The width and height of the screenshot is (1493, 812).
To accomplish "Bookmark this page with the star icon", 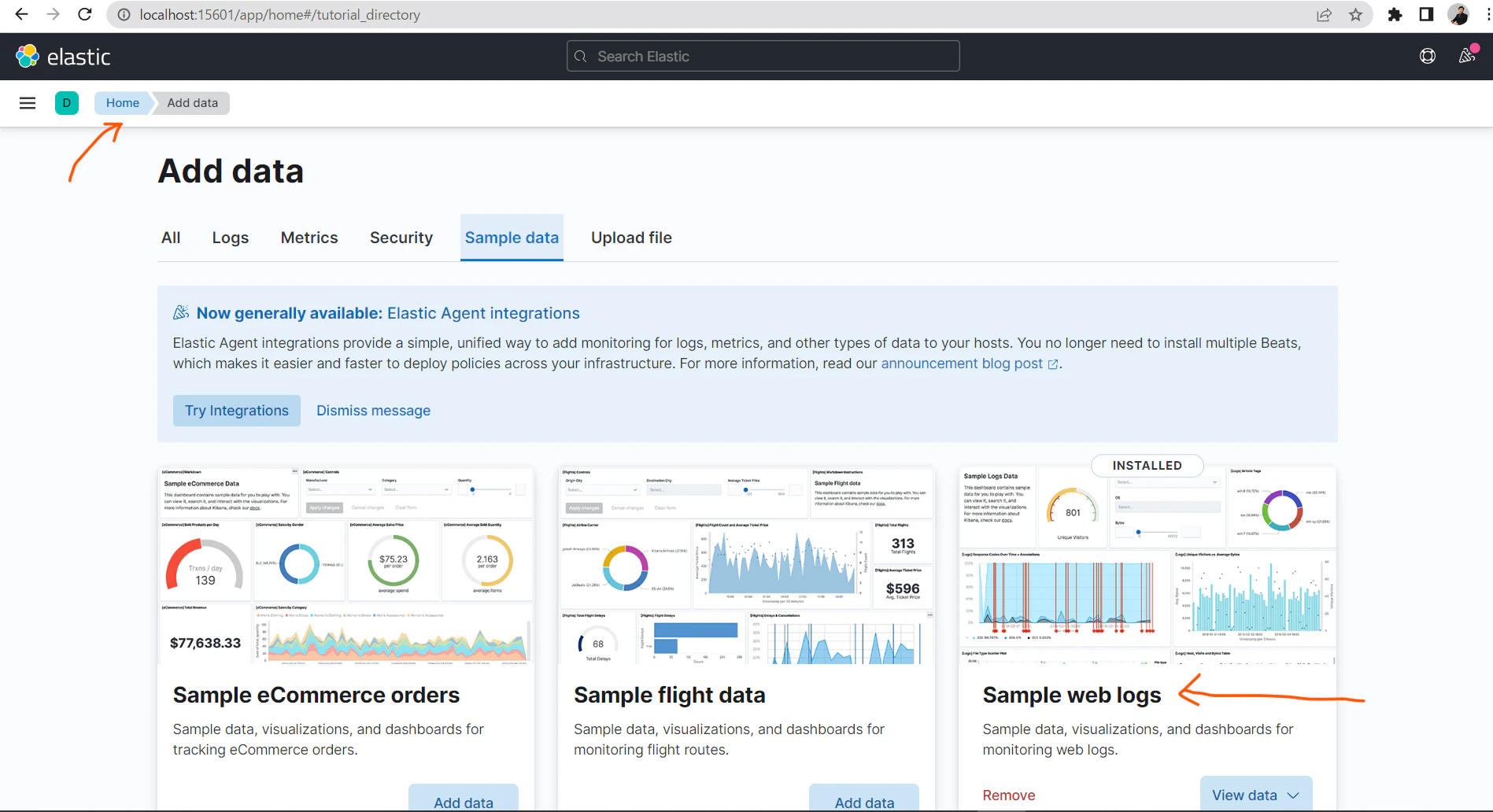I will click(1355, 15).
